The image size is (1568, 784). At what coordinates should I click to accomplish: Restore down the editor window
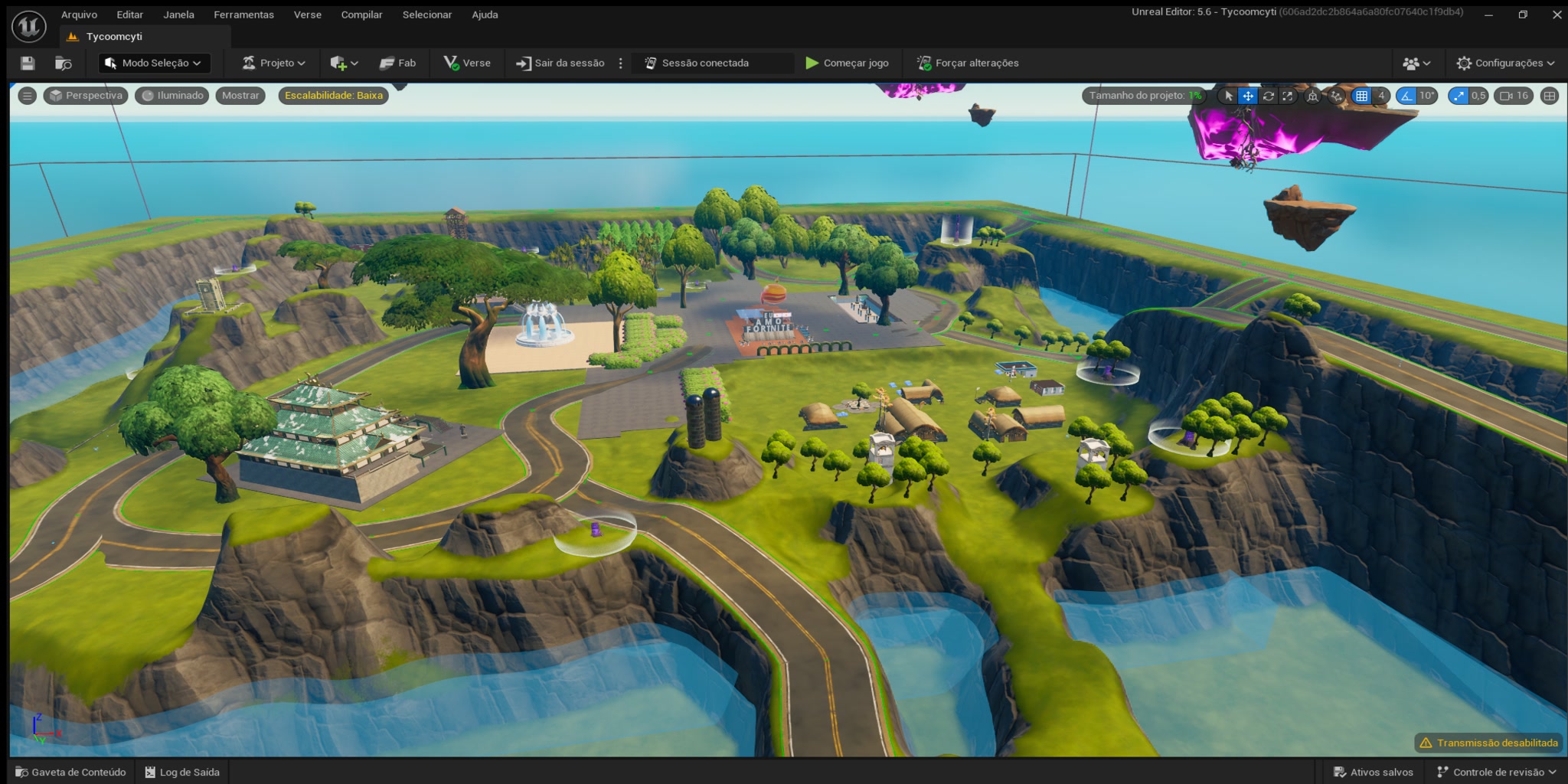coord(1523,15)
